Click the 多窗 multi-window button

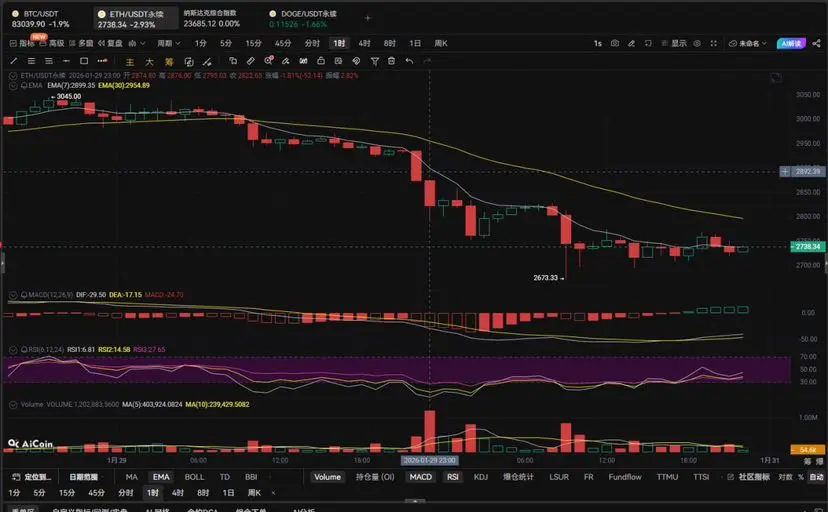coord(81,43)
